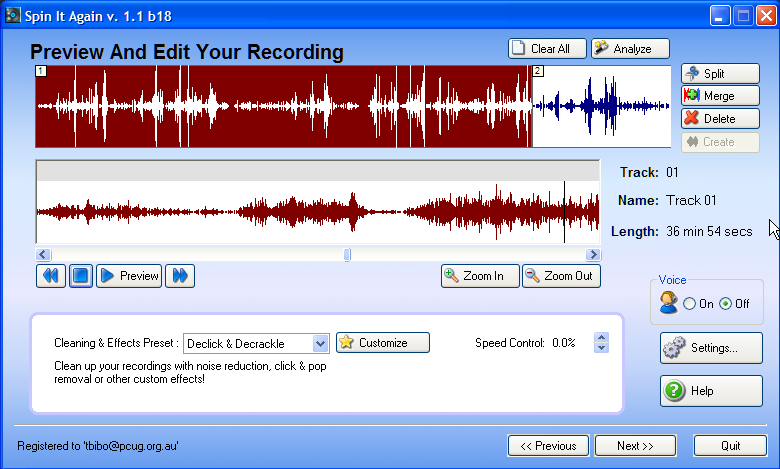Screen dimensions: 780x469
Task: Click the track name 'Track 01'
Action: point(691,200)
